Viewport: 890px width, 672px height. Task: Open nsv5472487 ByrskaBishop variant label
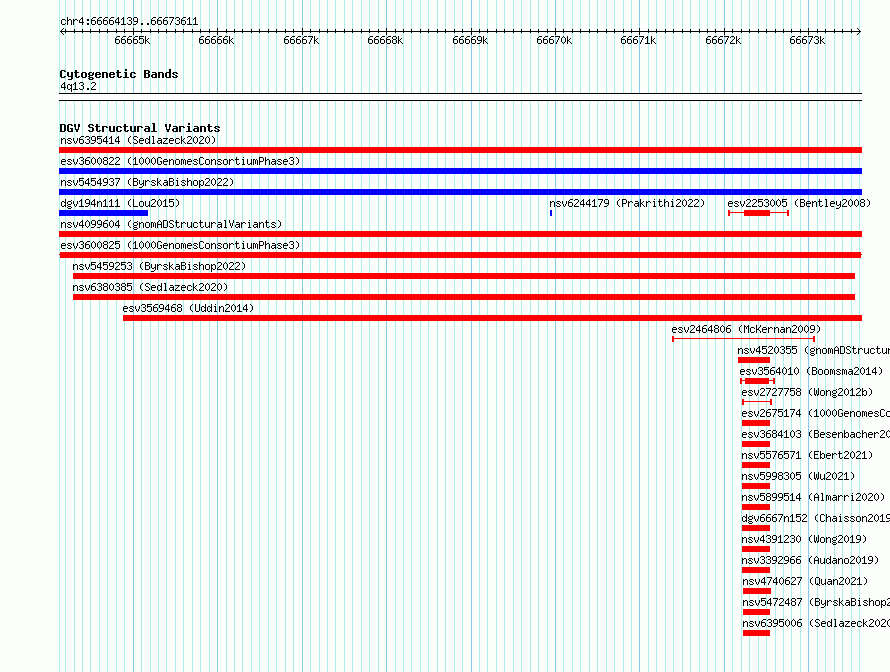tap(816, 602)
